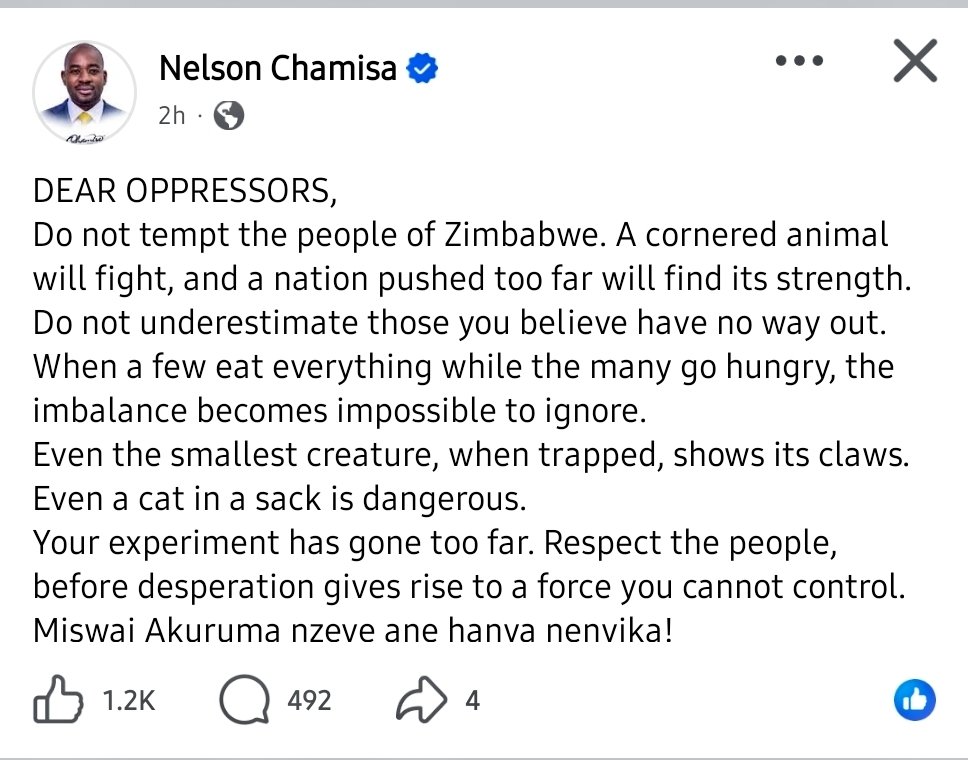Close the post with the X
This screenshot has height=760, width=968.
click(x=914, y=64)
